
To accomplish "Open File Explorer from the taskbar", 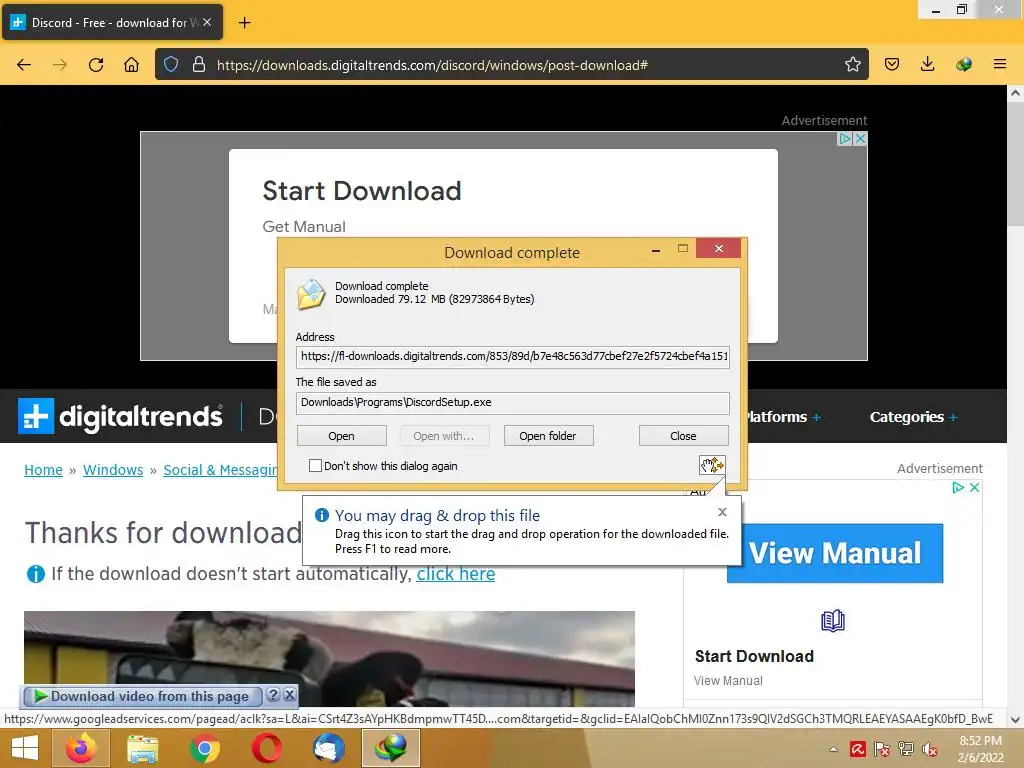I will tap(142, 748).
